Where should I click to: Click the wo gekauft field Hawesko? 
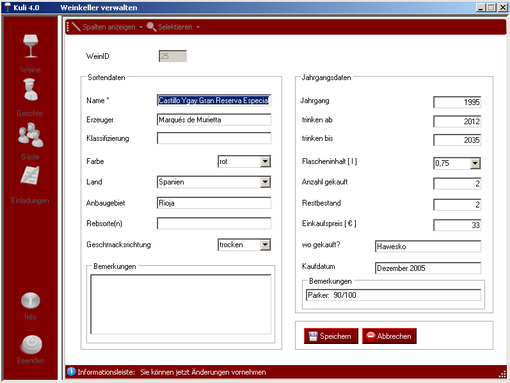coord(428,246)
